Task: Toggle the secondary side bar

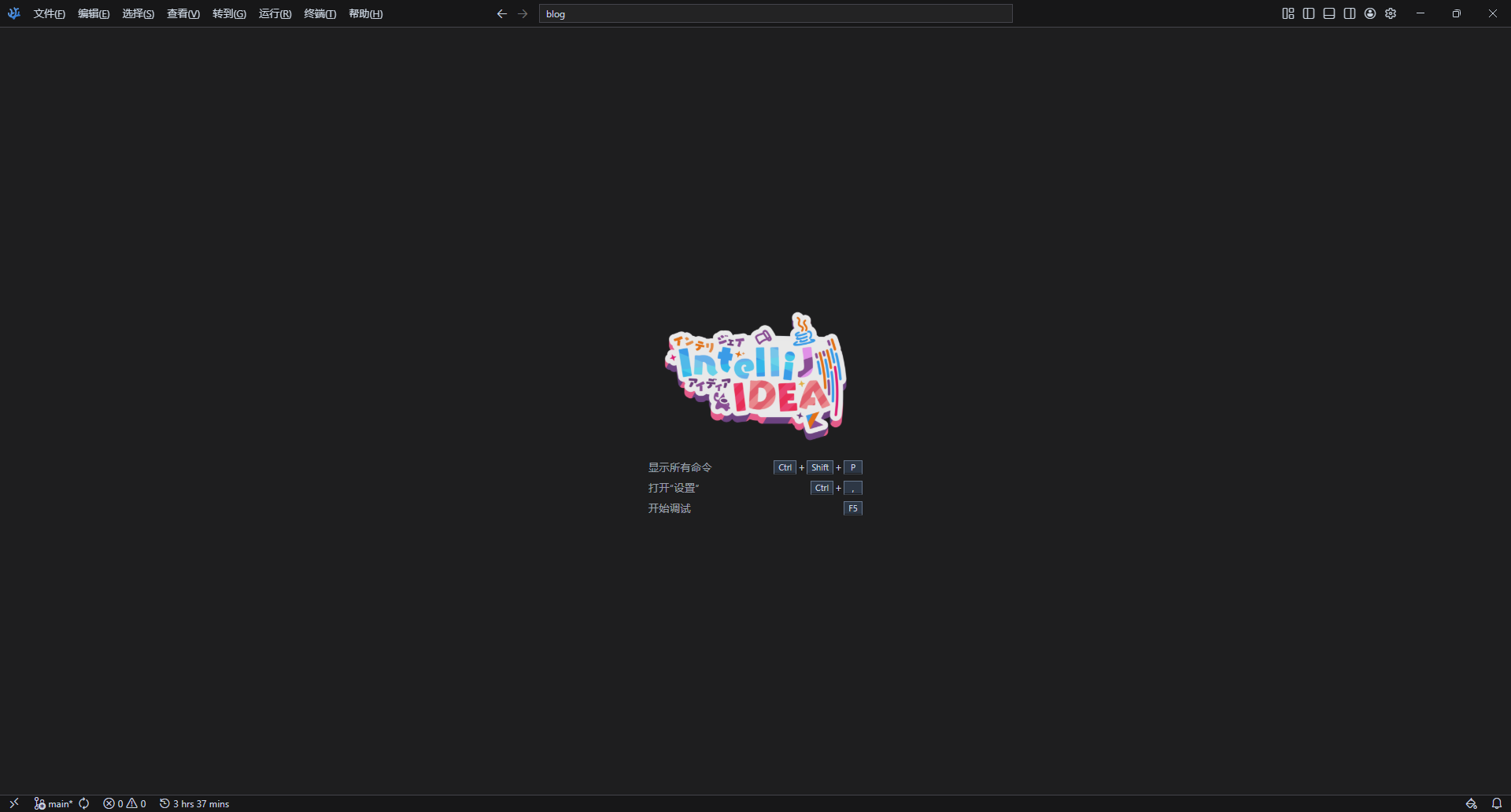Action: tap(1350, 13)
